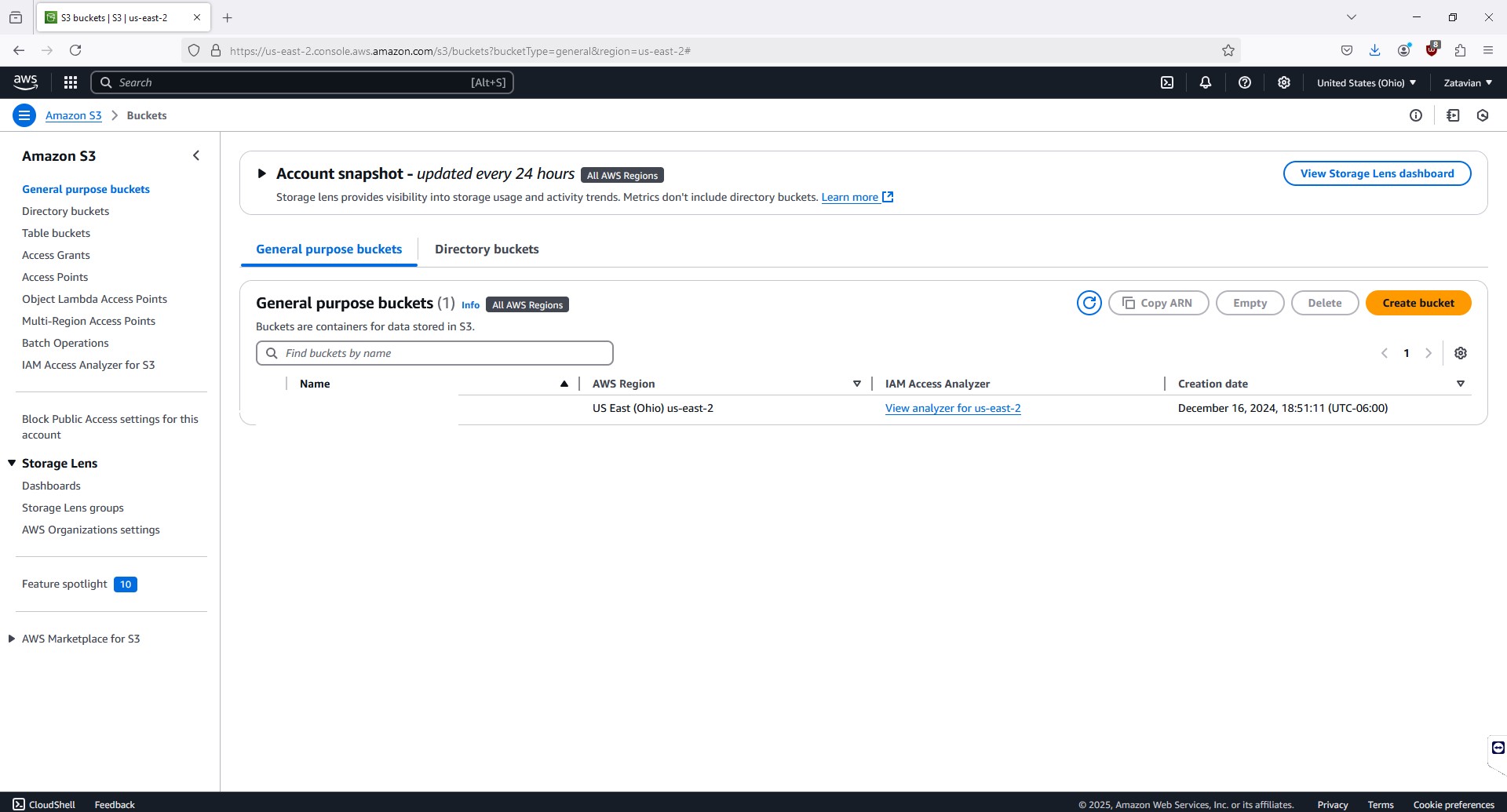
Task: Open Access Grants in the sidebar
Action: pyautogui.click(x=56, y=255)
